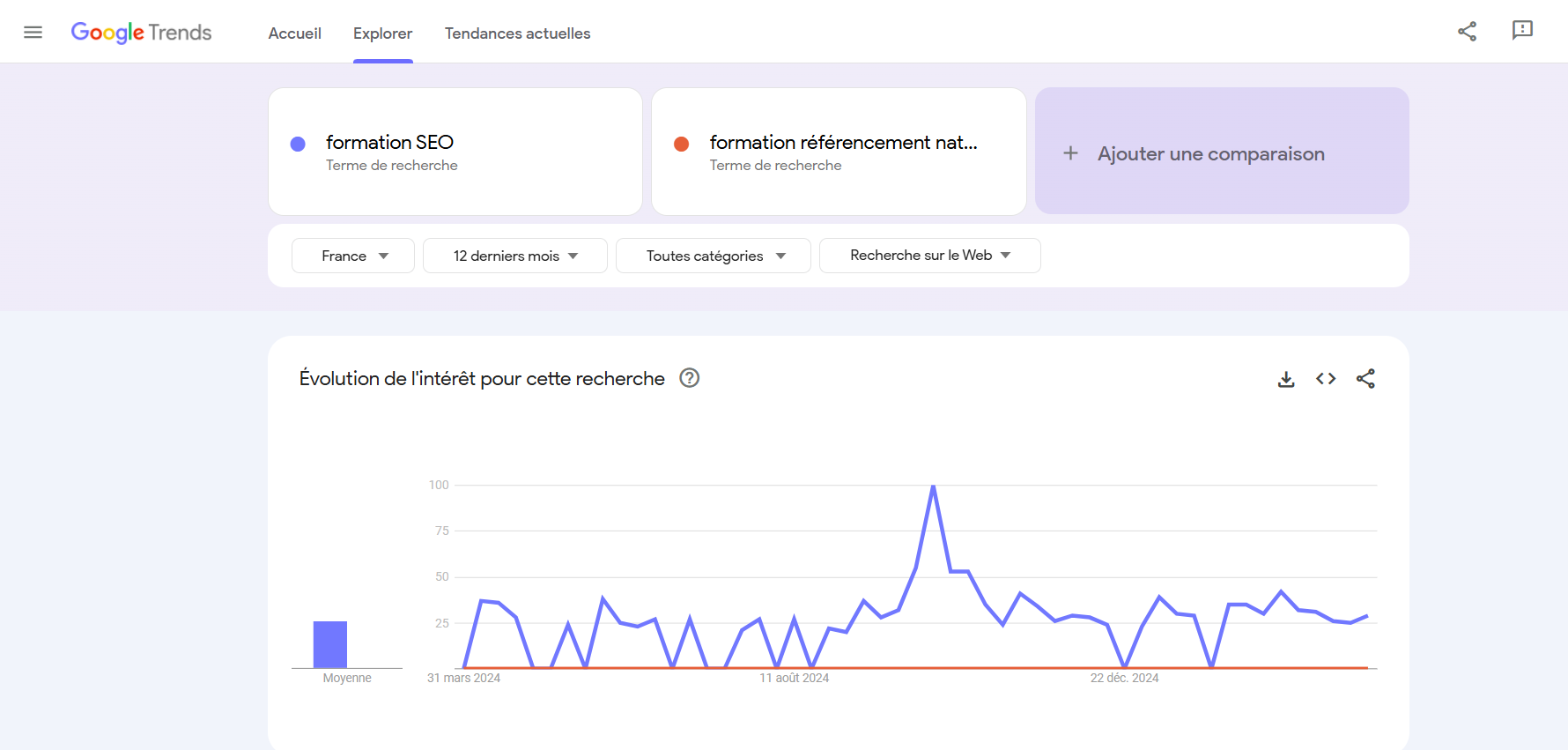Select the Explorer tab
1568x750 pixels.
point(382,33)
